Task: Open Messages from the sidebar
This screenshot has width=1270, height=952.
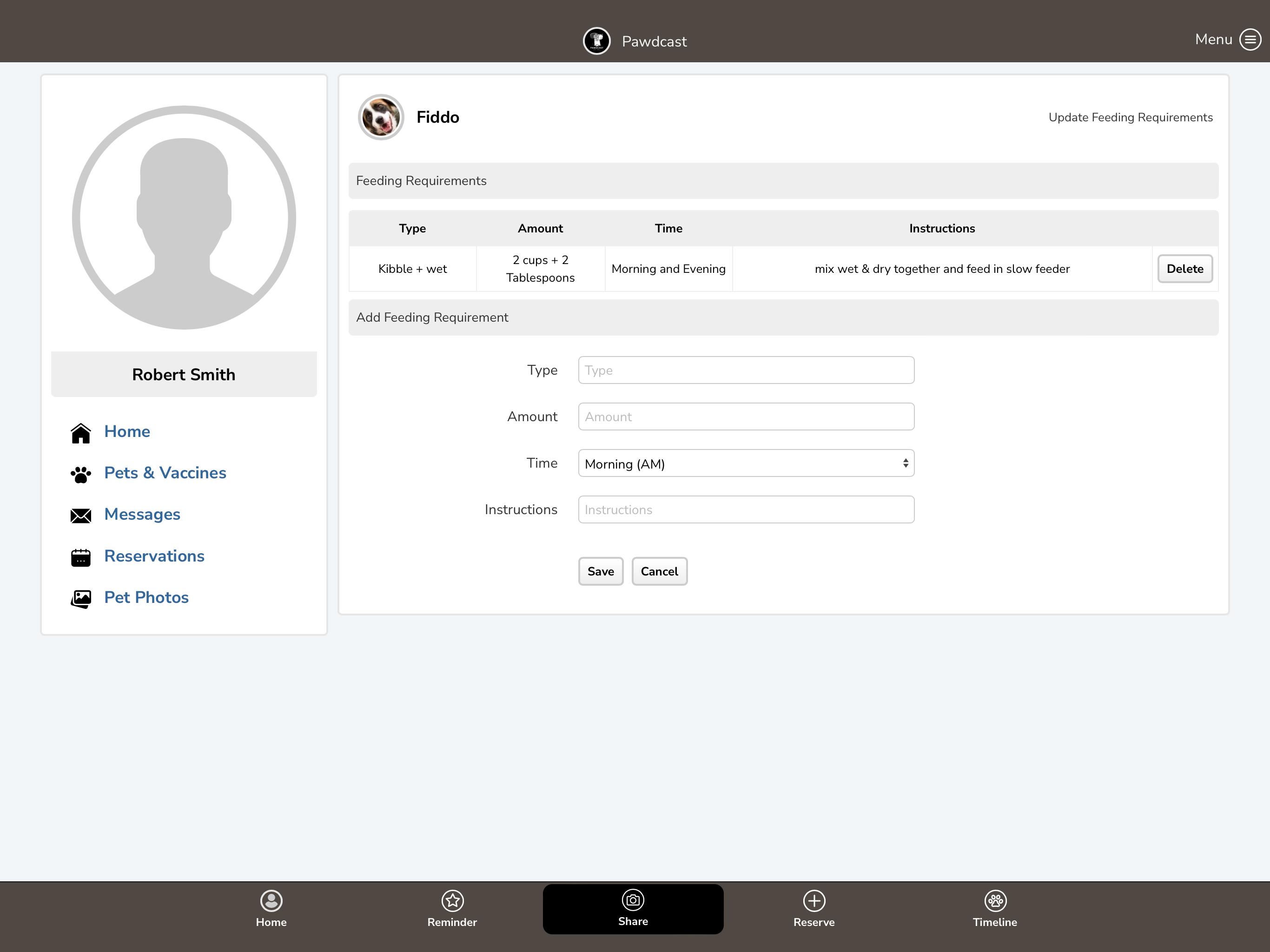Action: coord(142,514)
